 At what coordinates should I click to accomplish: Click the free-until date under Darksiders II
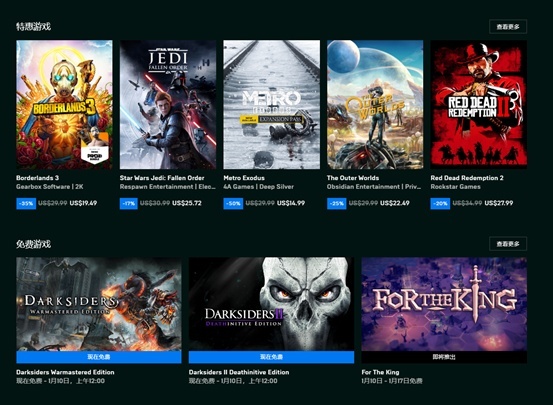coord(233,381)
